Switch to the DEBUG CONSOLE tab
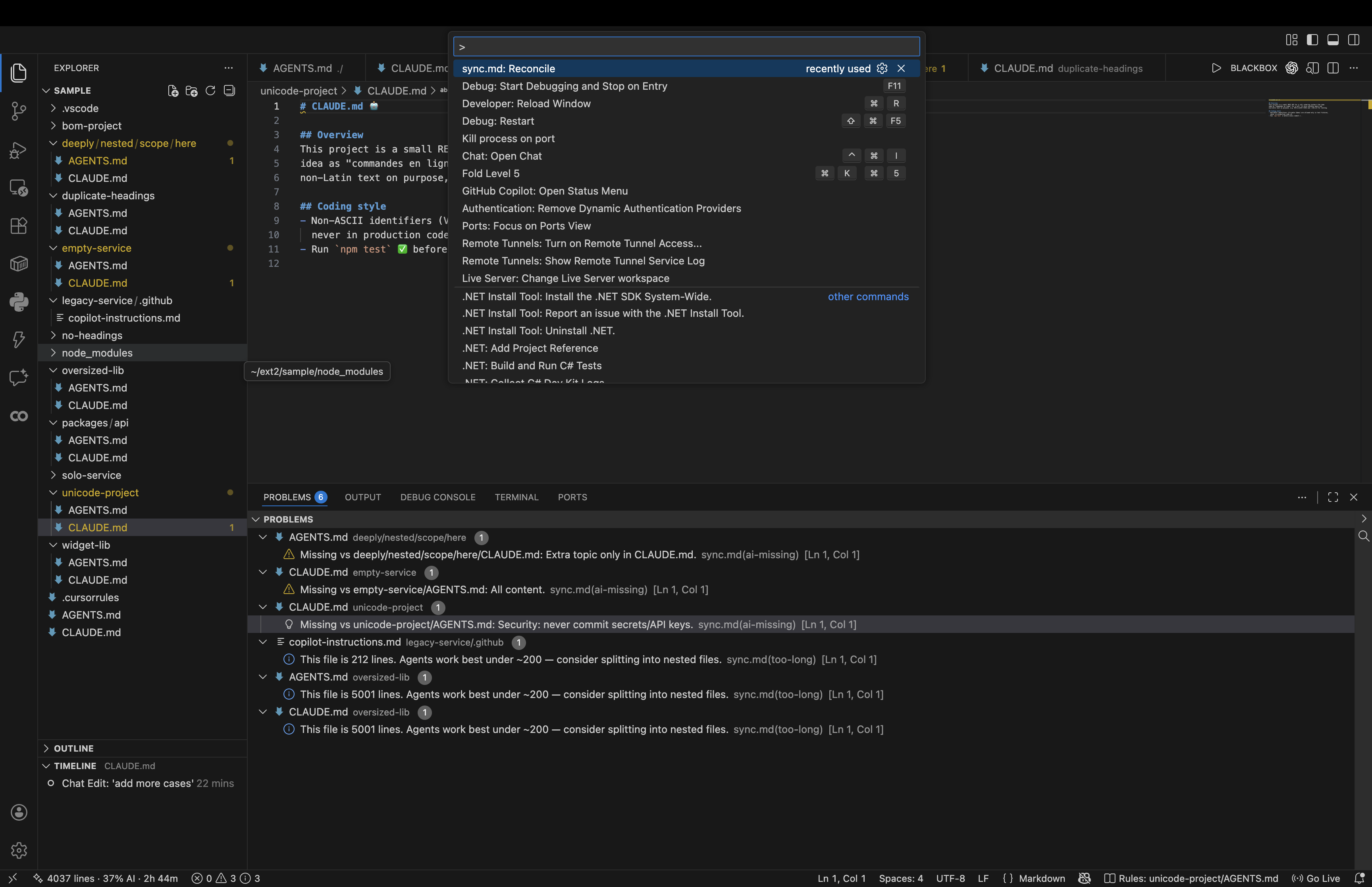 (x=437, y=497)
